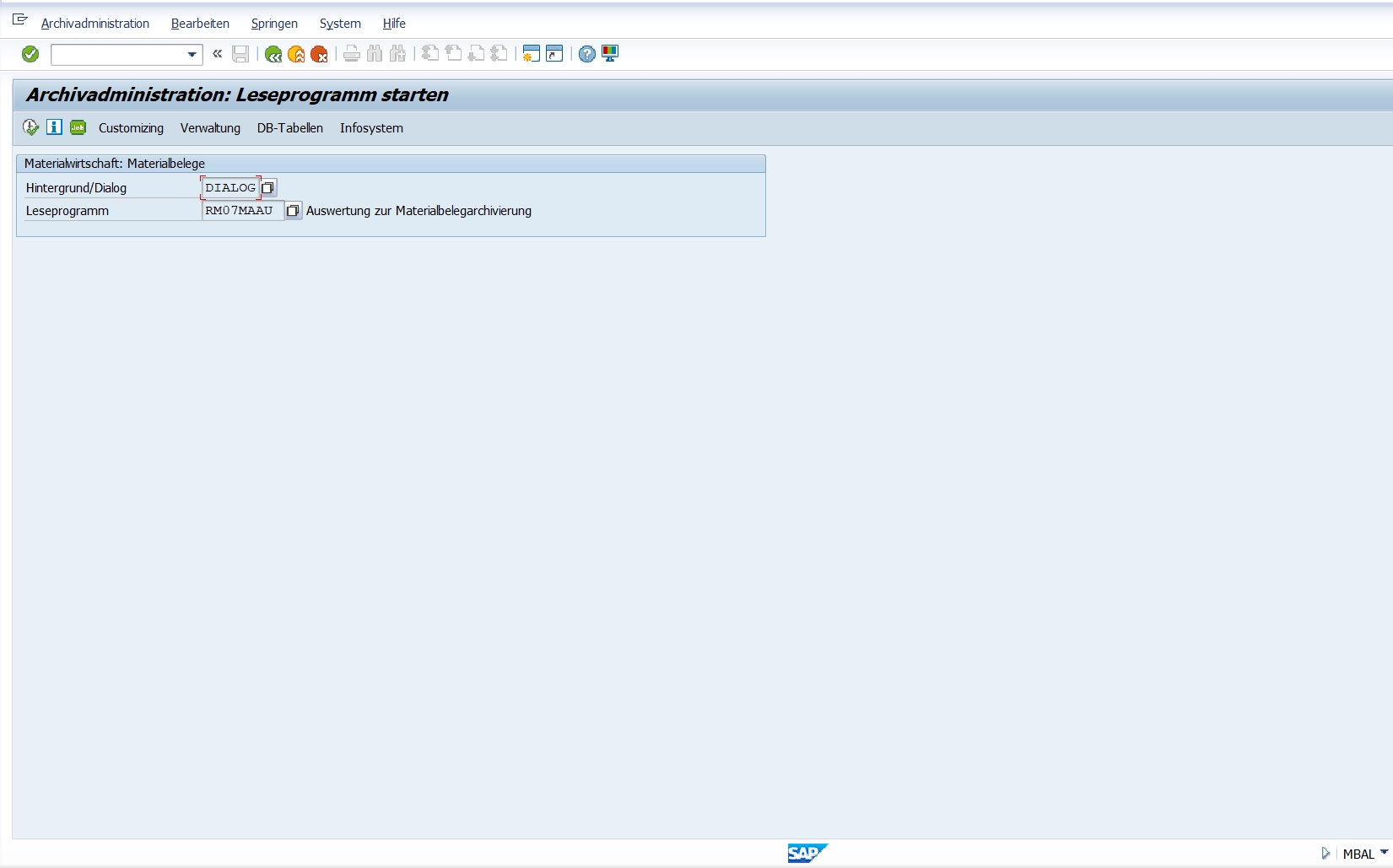
Task: Open the Archivadministration menu
Action: point(95,24)
